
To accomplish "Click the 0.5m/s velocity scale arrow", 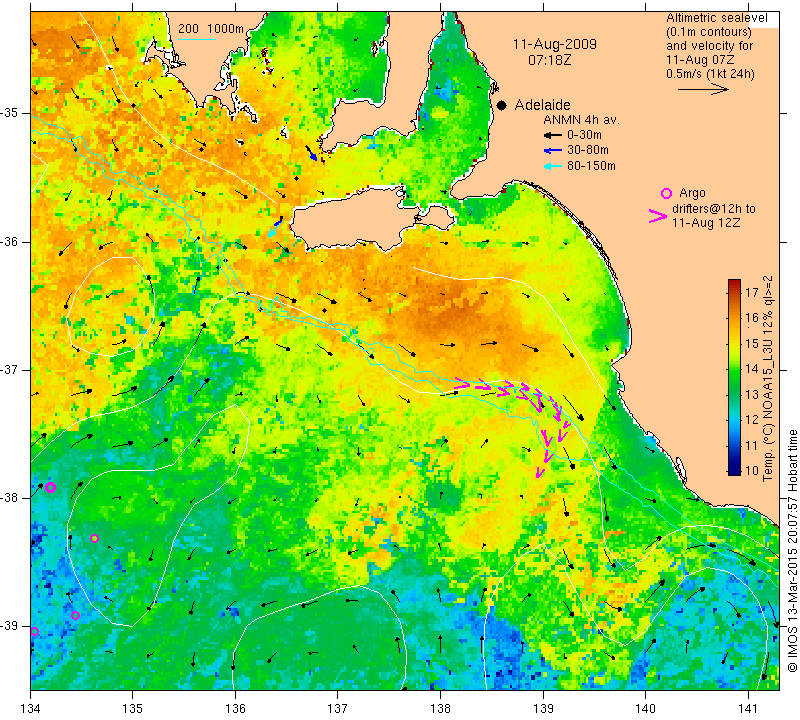I will (x=703, y=89).
